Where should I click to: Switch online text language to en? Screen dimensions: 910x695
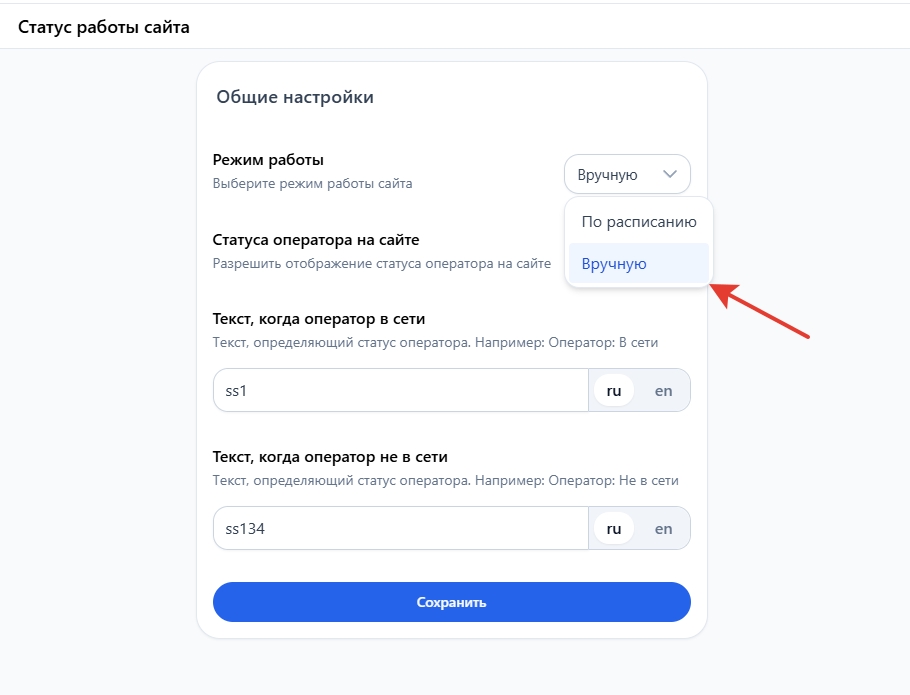663,391
